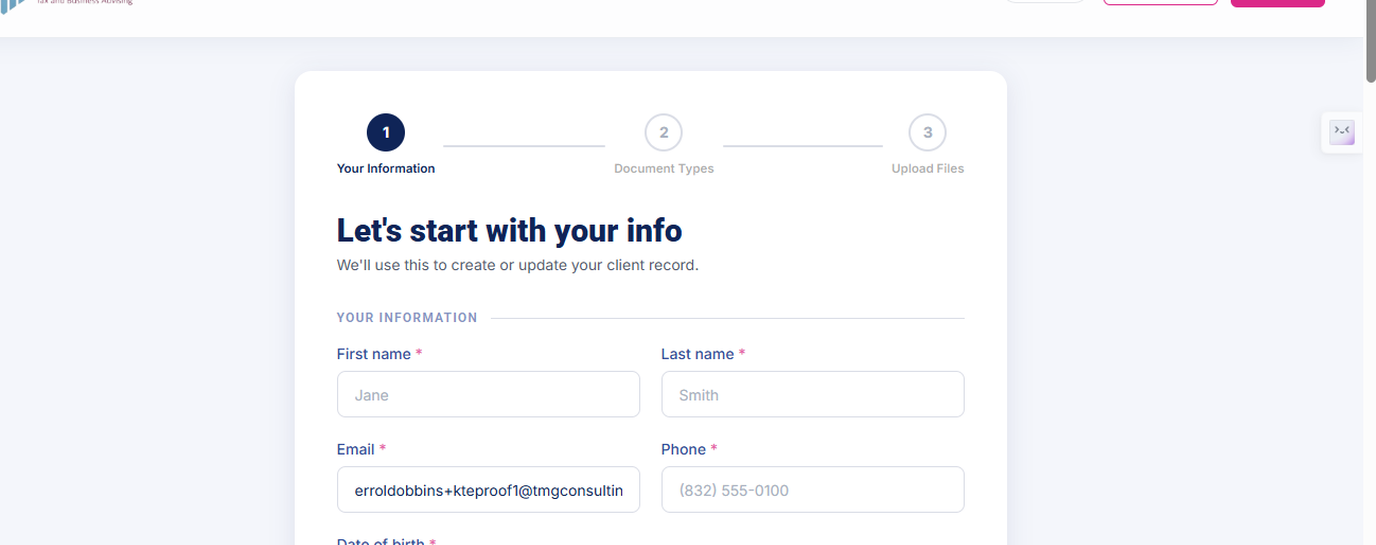
Task: Jump to step 2 circle in progress tracker
Action: [664, 132]
